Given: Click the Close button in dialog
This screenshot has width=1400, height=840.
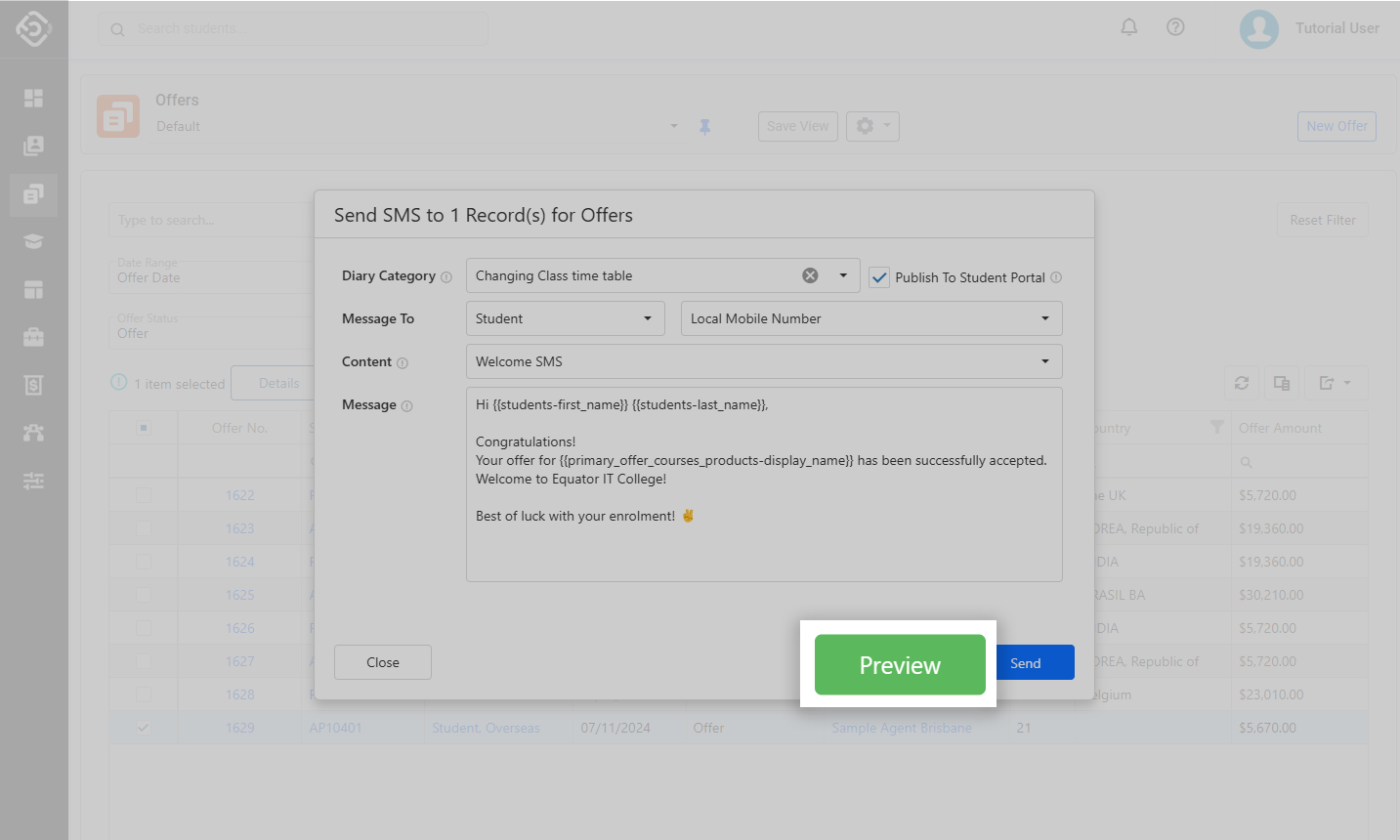Looking at the screenshot, I should pos(382,662).
